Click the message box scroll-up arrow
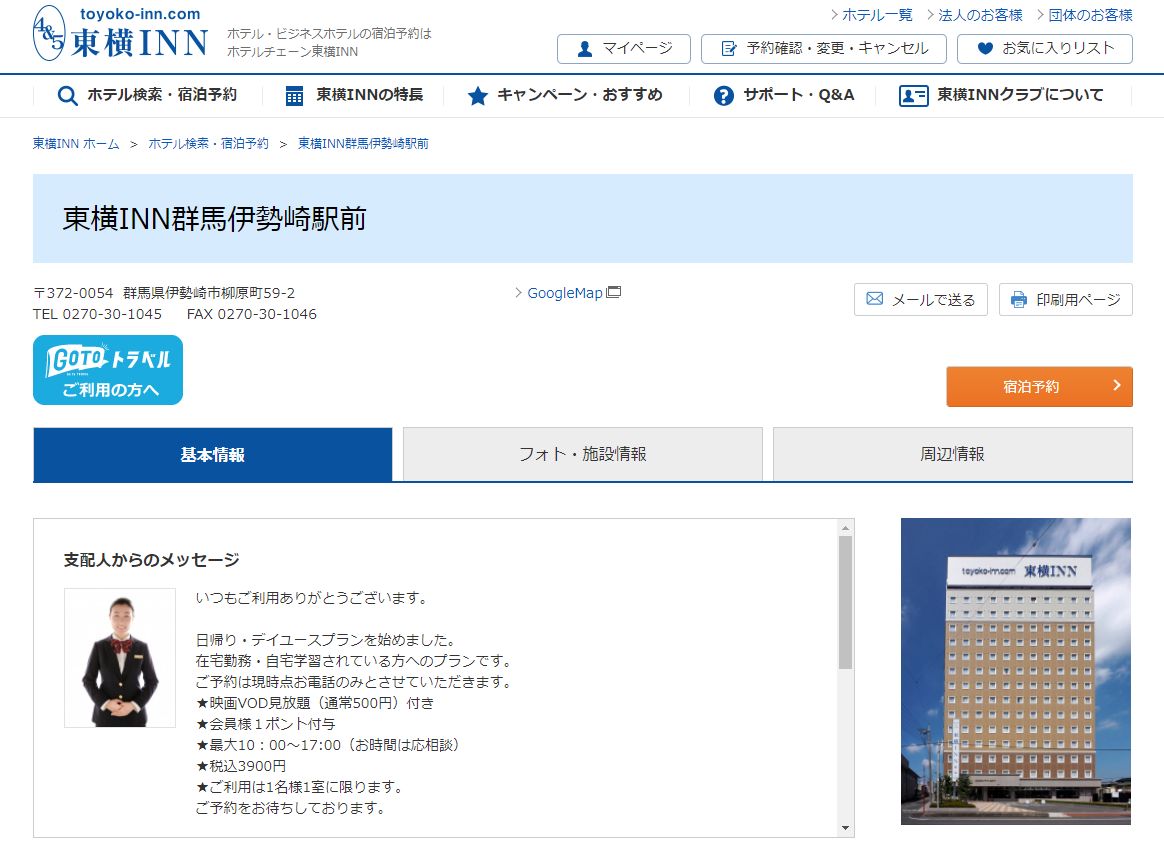This screenshot has width=1164, height=850. point(846,528)
